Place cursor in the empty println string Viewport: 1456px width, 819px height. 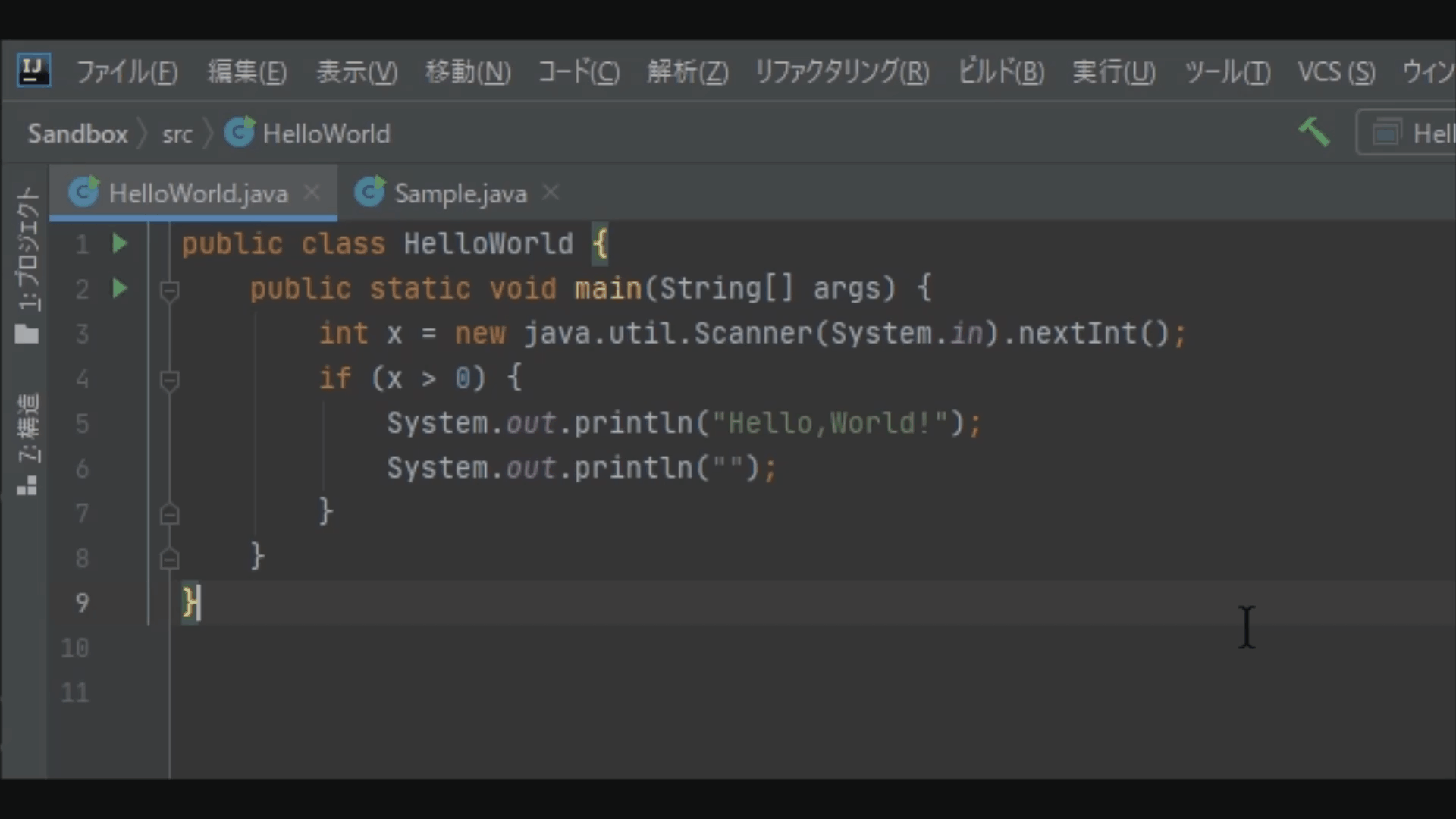(x=727, y=467)
